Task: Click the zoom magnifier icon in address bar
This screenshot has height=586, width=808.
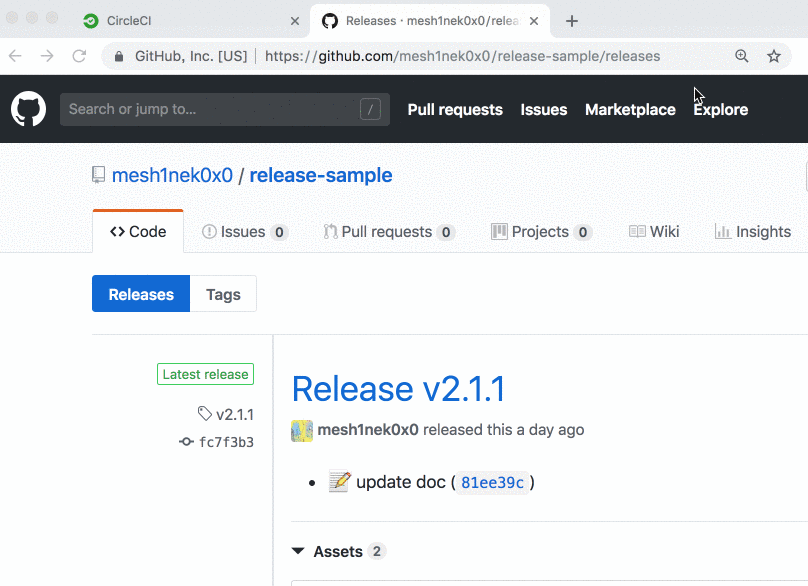Action: [742, 56]
